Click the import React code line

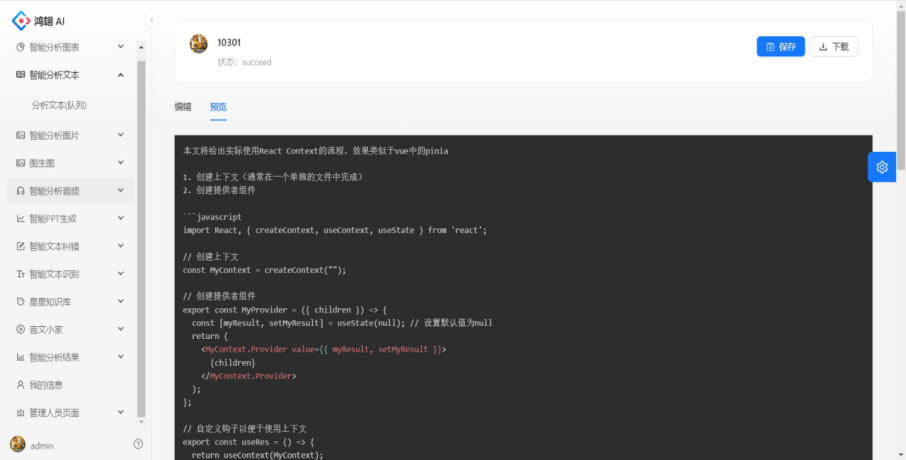(335, 230)
